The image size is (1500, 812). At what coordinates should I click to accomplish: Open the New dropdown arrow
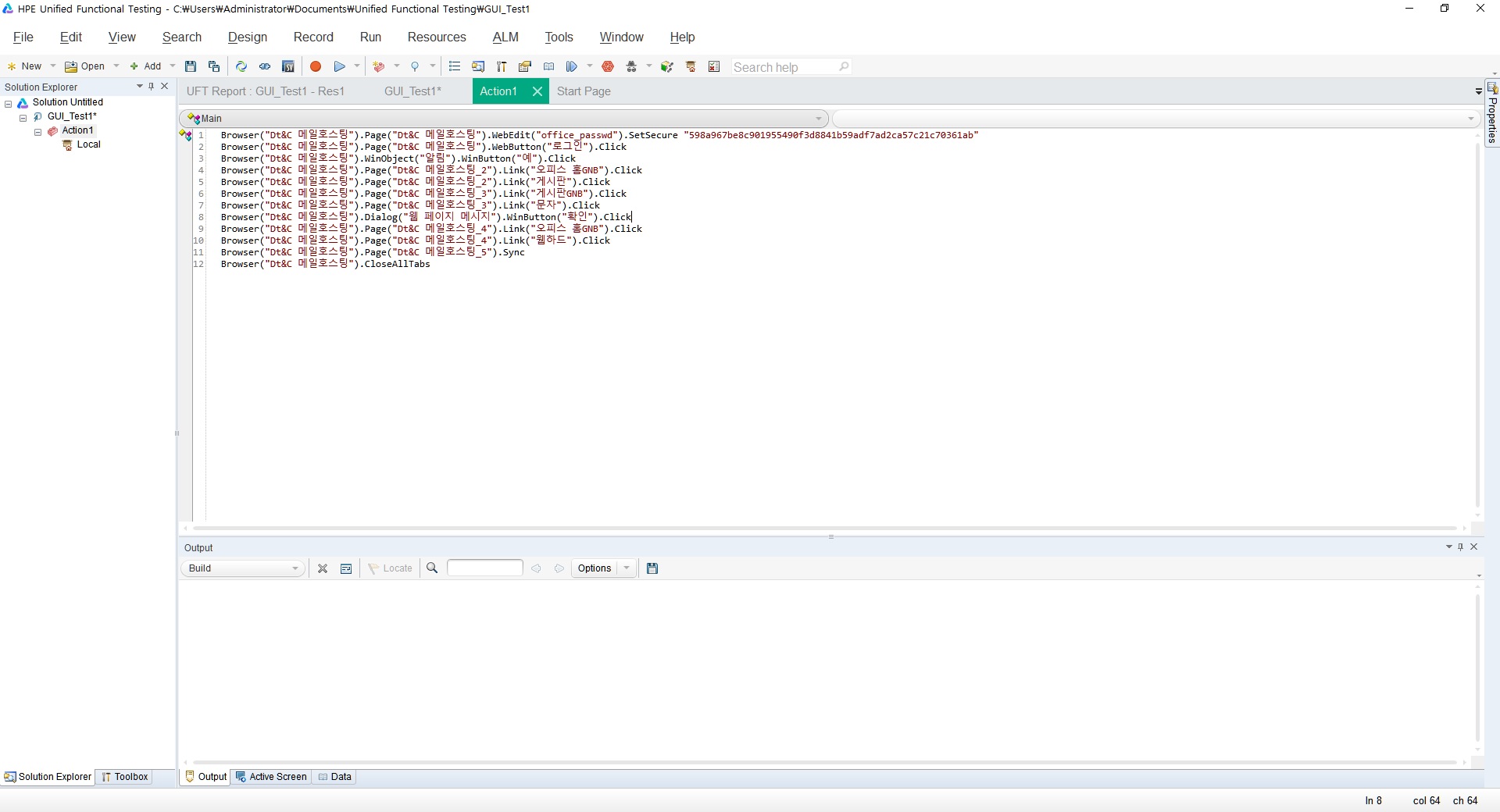pos(53,66)
